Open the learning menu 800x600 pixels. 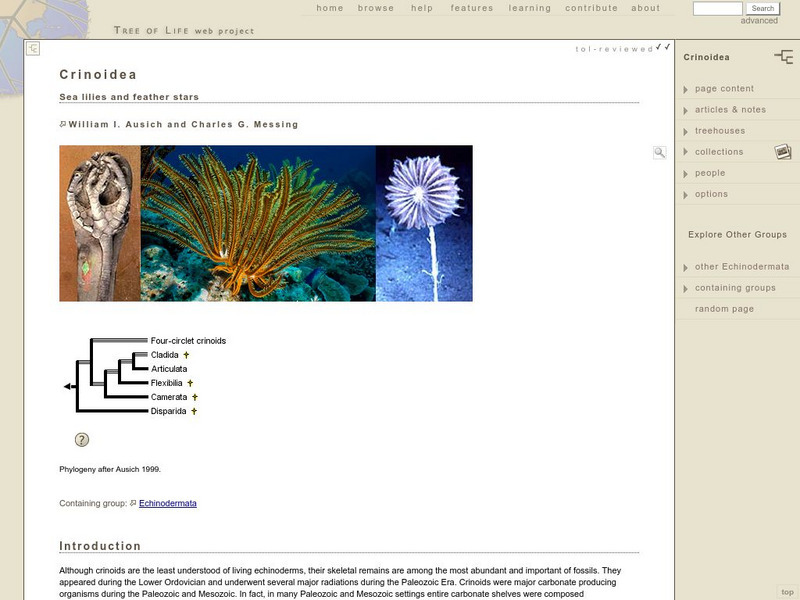[x=530, y=8]
